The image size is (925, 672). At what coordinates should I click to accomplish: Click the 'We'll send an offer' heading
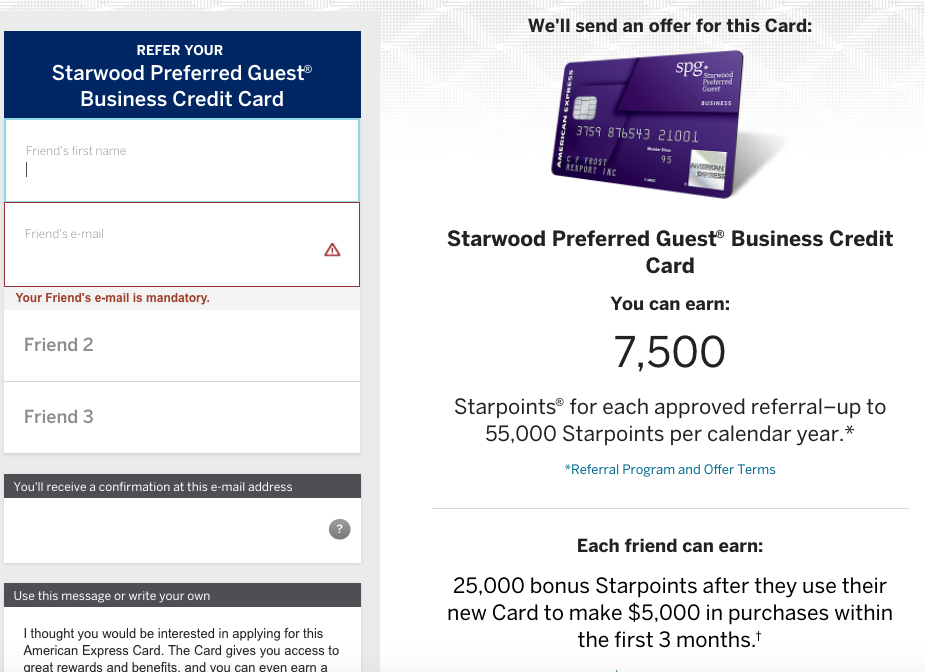click(670, 26)
